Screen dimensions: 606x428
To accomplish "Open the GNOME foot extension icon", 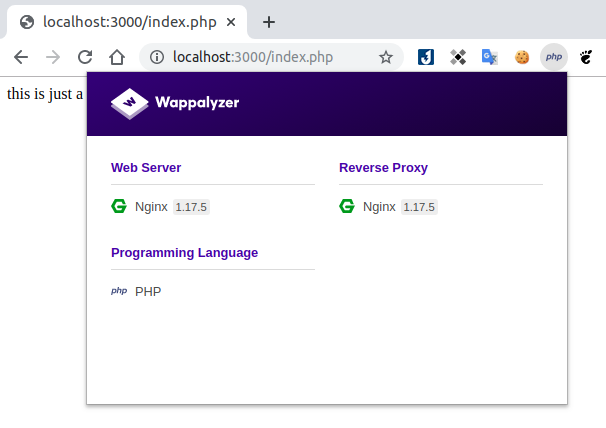I will click(586, 57).
